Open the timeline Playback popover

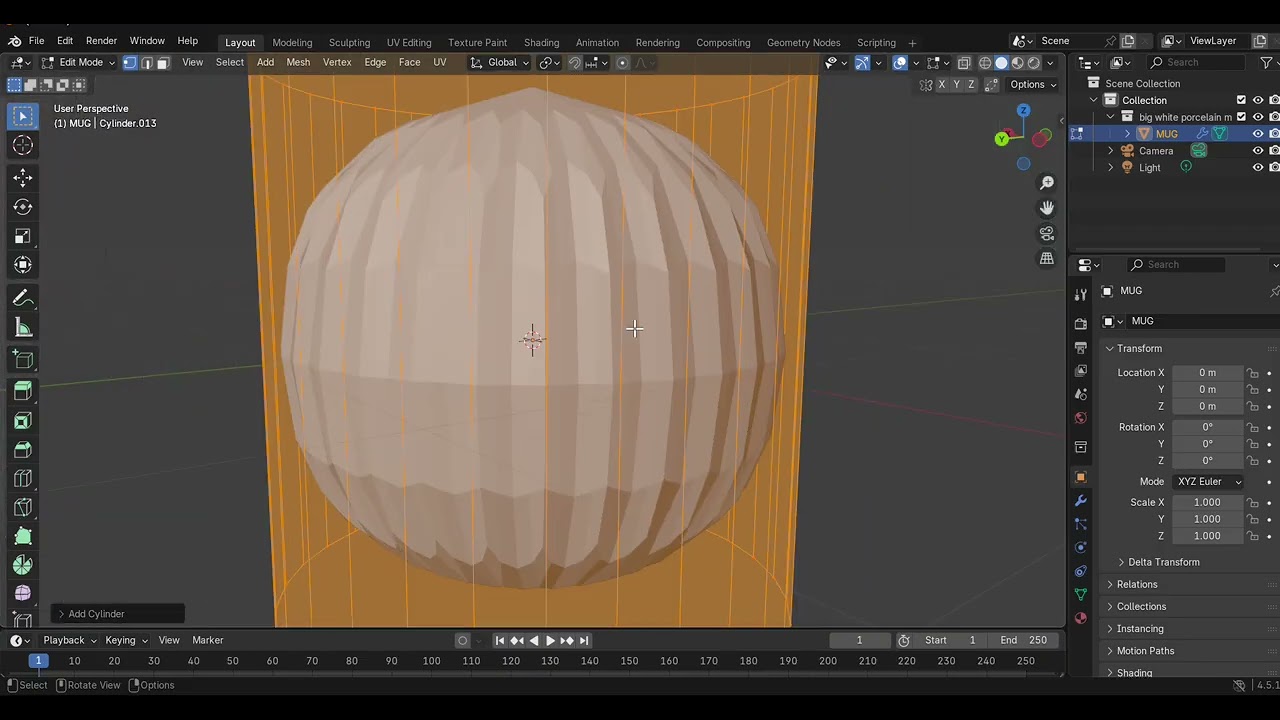(69, 640)
